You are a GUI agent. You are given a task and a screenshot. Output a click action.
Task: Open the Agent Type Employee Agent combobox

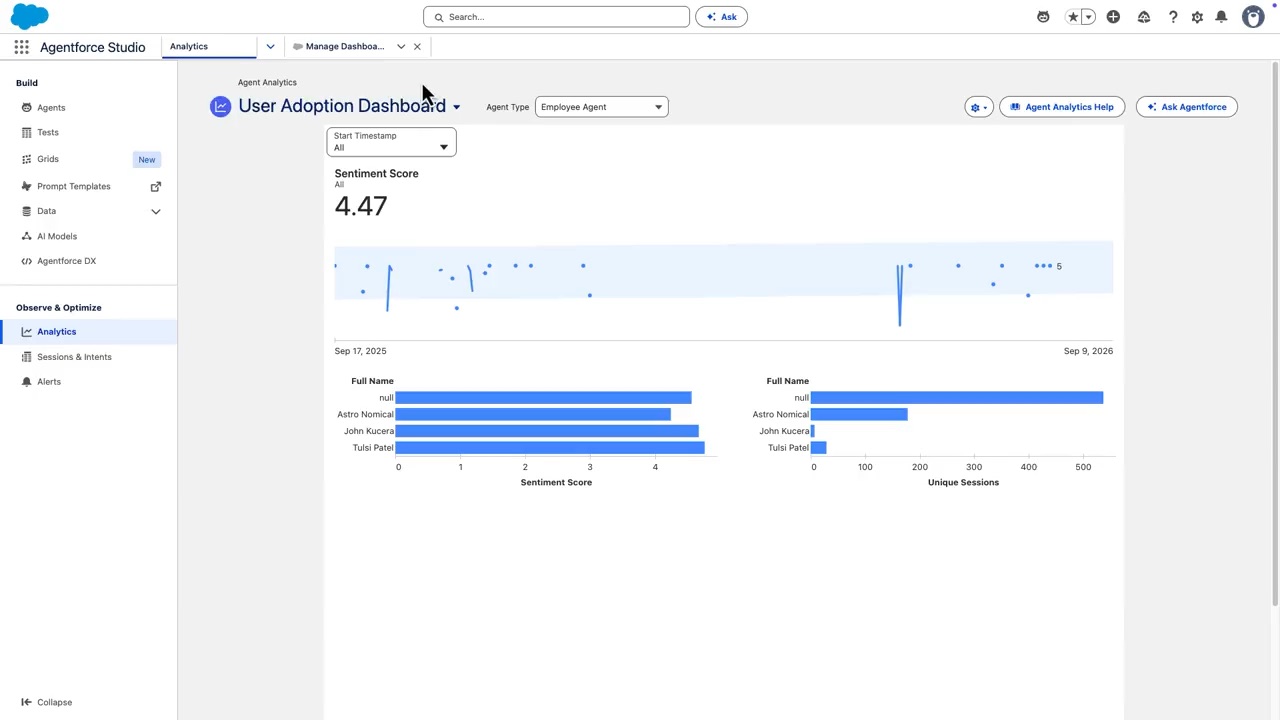(601, 107)
